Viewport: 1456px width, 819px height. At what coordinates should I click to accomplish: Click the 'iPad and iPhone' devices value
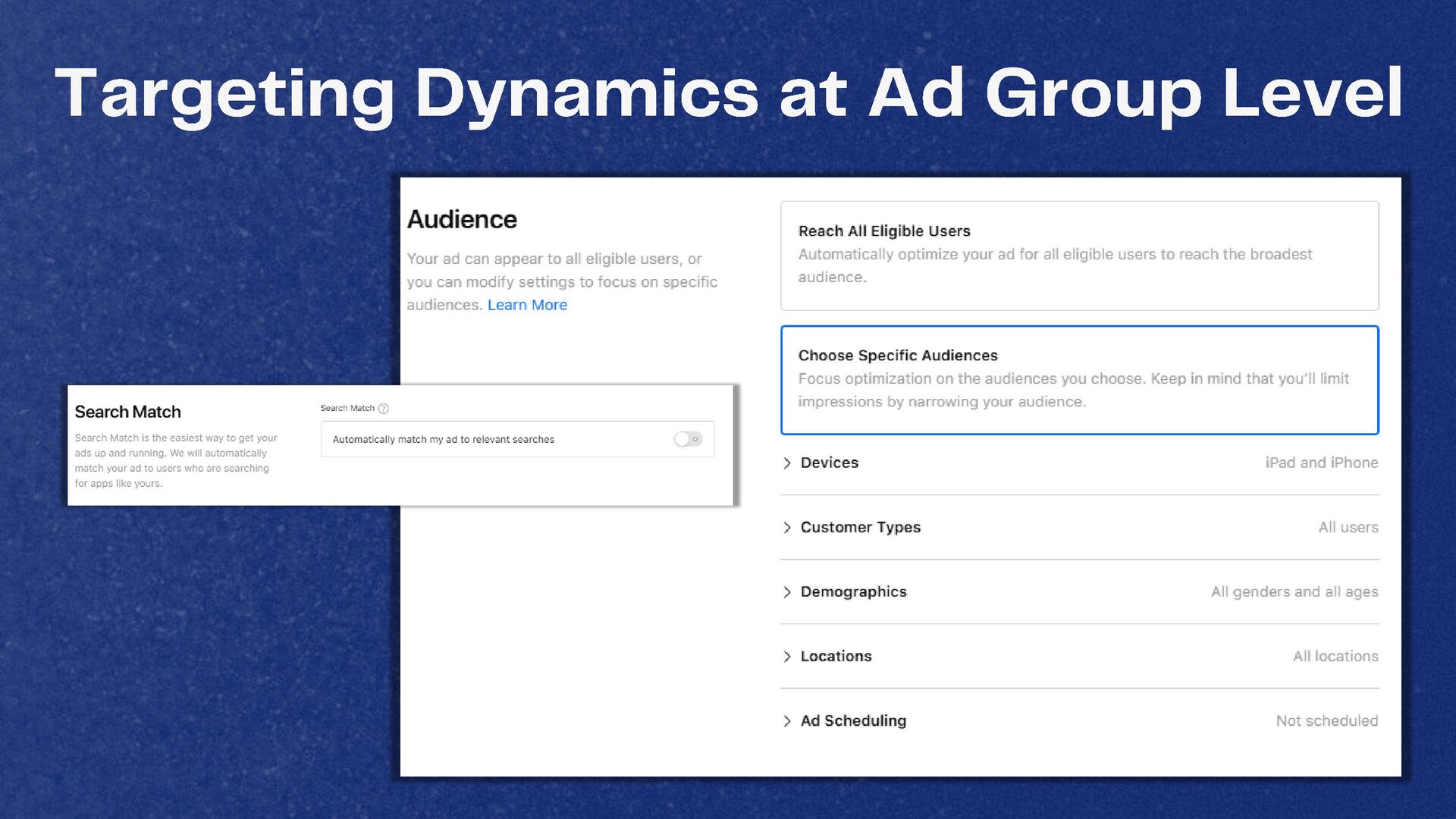click(x=1321, y=463)
